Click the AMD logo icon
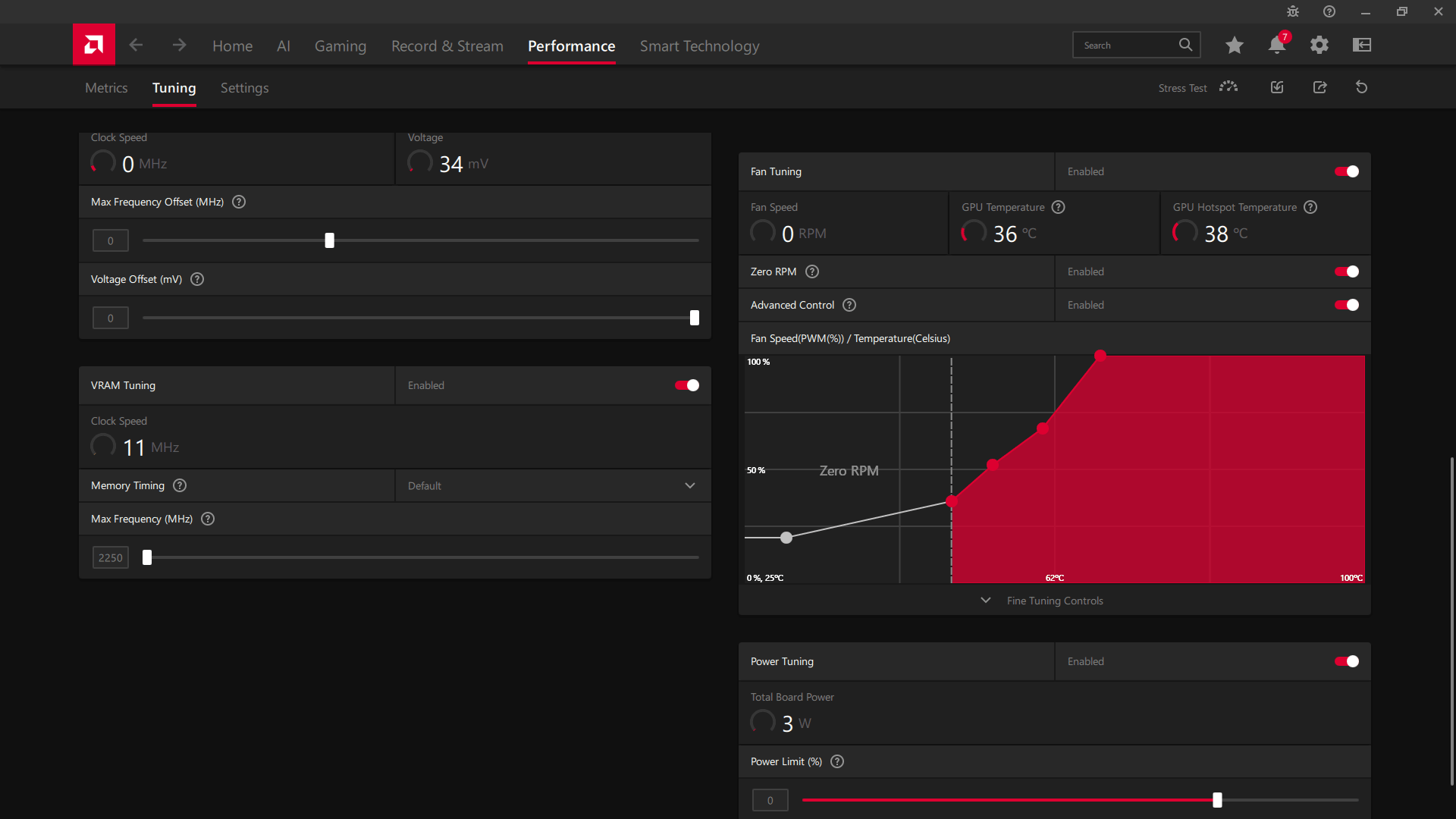This screenshot has height=819, width=1456. point(94,45)
